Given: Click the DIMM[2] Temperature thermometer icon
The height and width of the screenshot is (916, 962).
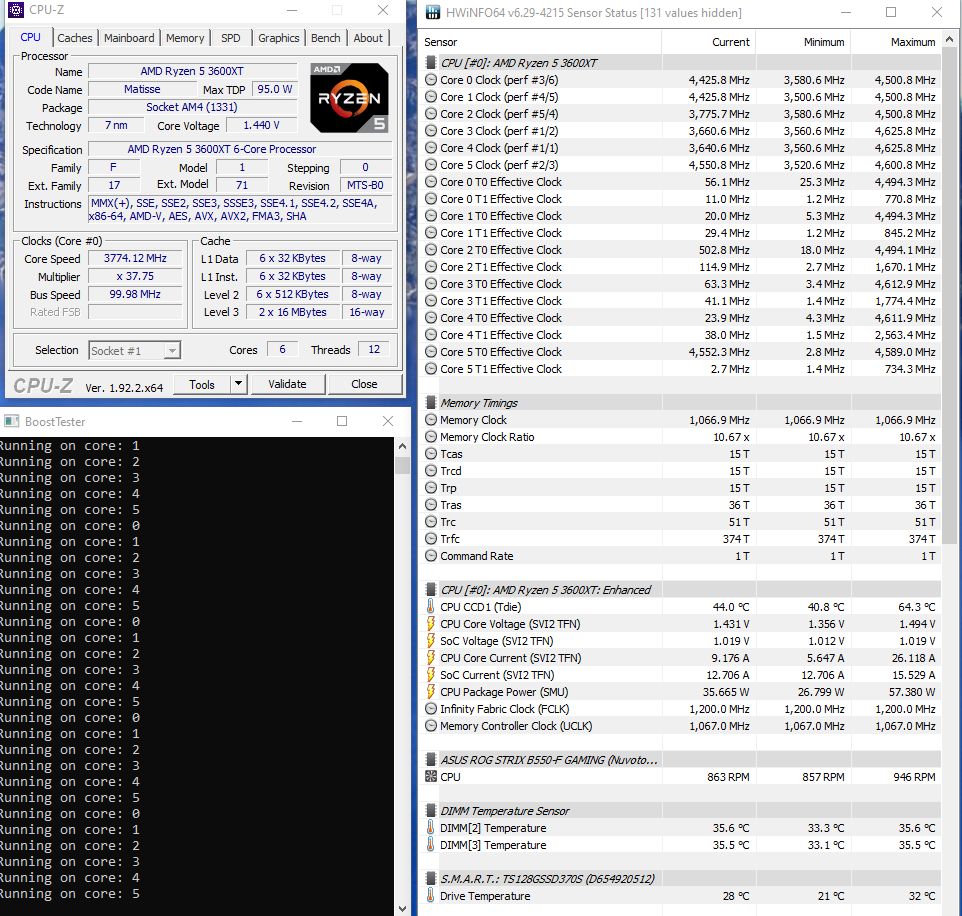Looking at the screenshot, I should click(431, 828).
